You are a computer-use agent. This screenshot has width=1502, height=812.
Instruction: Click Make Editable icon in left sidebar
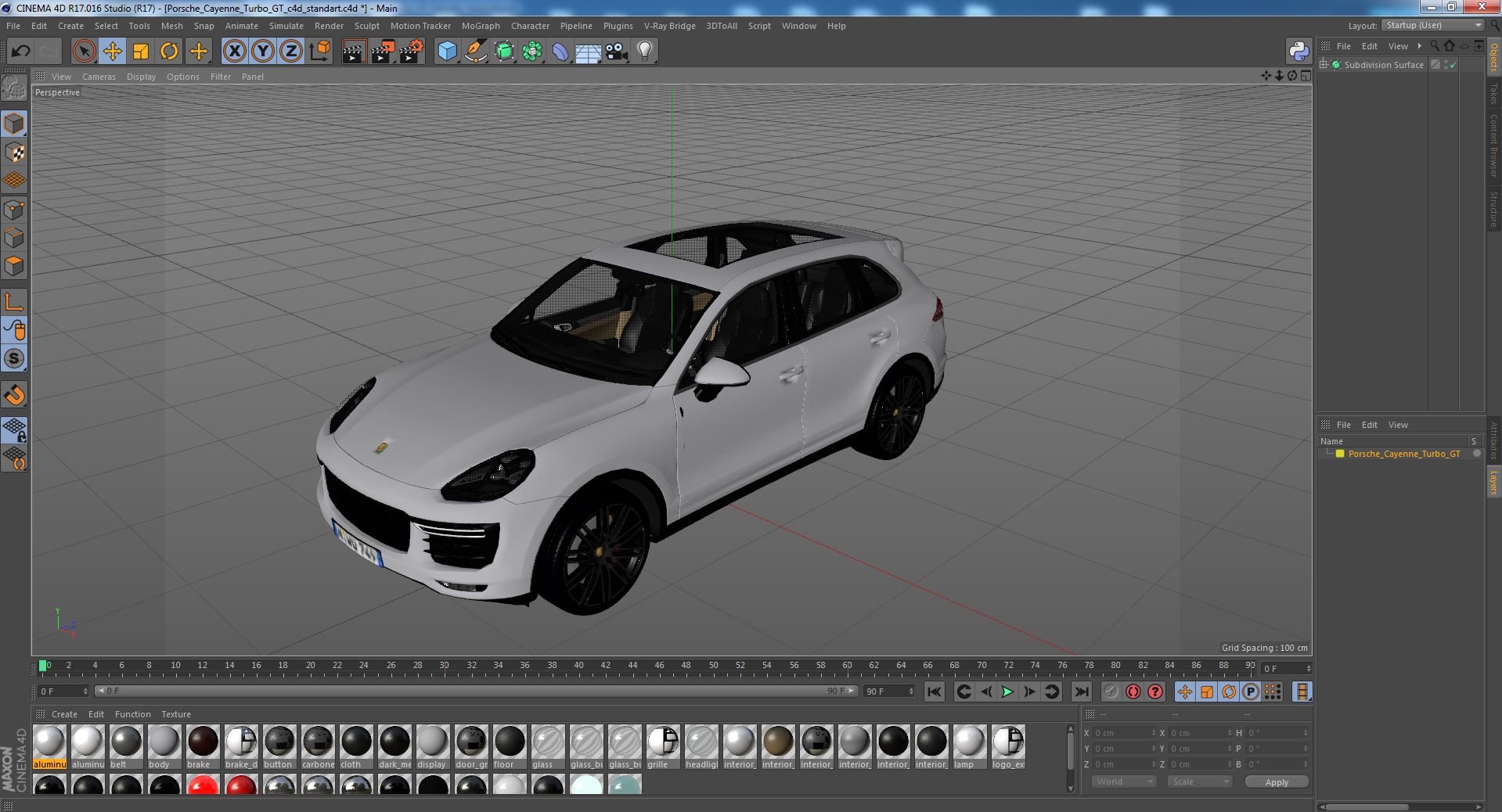14,88
